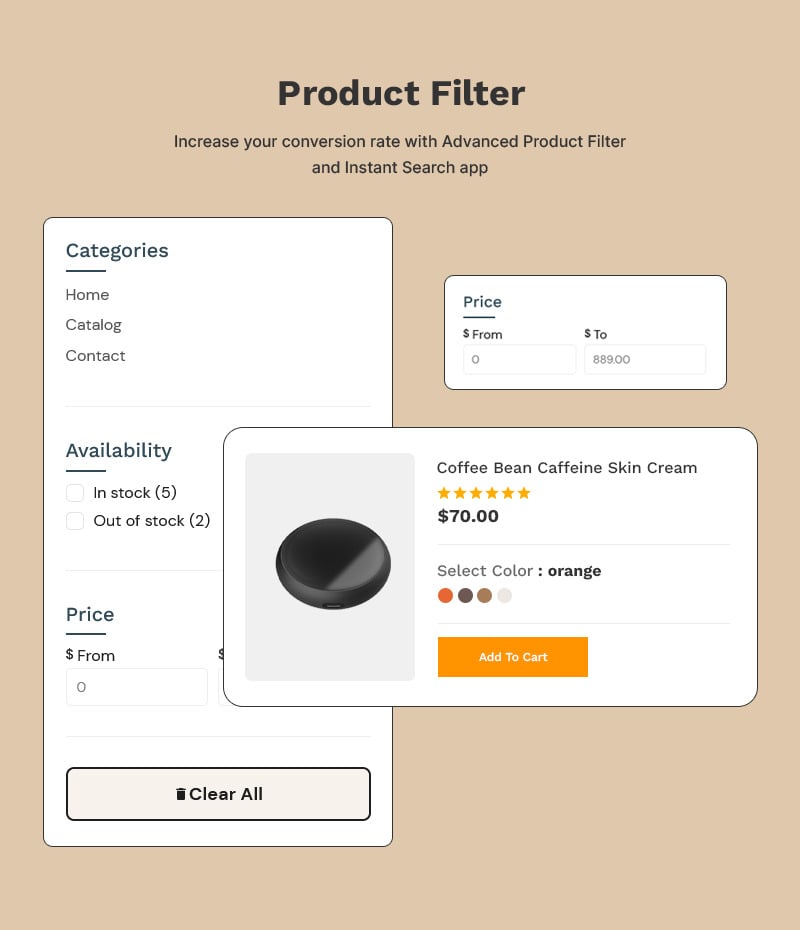Click the dollar sign beside the To label
The image size is (800, 930).
tap(588, 334)
